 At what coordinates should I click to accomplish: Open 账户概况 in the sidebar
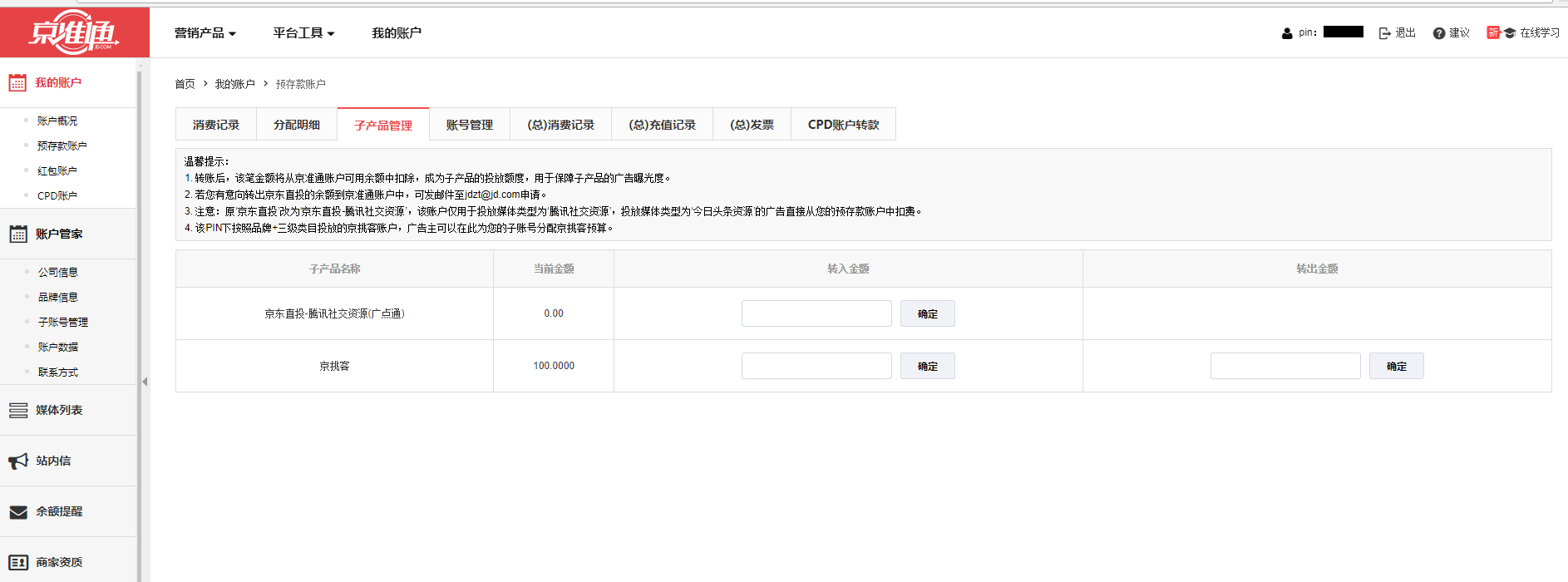pyautogui.click(x=57, y=121)
